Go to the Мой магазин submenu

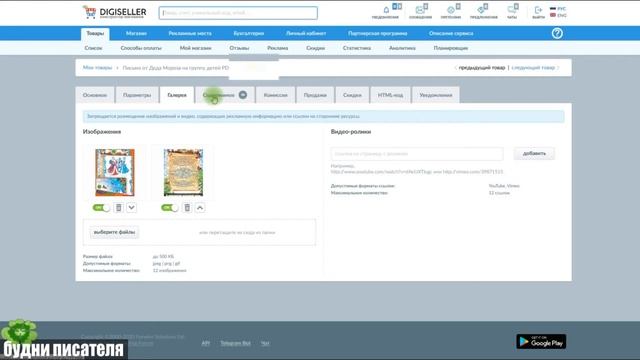pos(196,48)
